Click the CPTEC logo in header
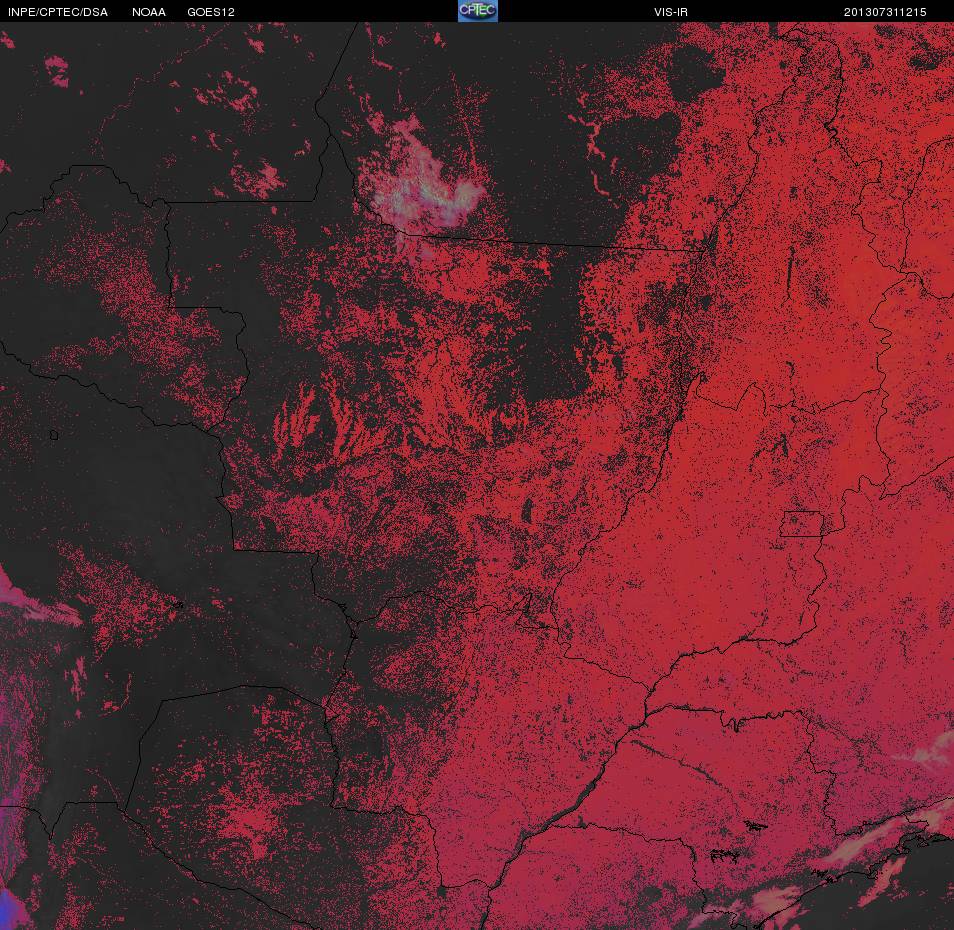The height and width of the screenshot is (930, 954). point(478,11)
